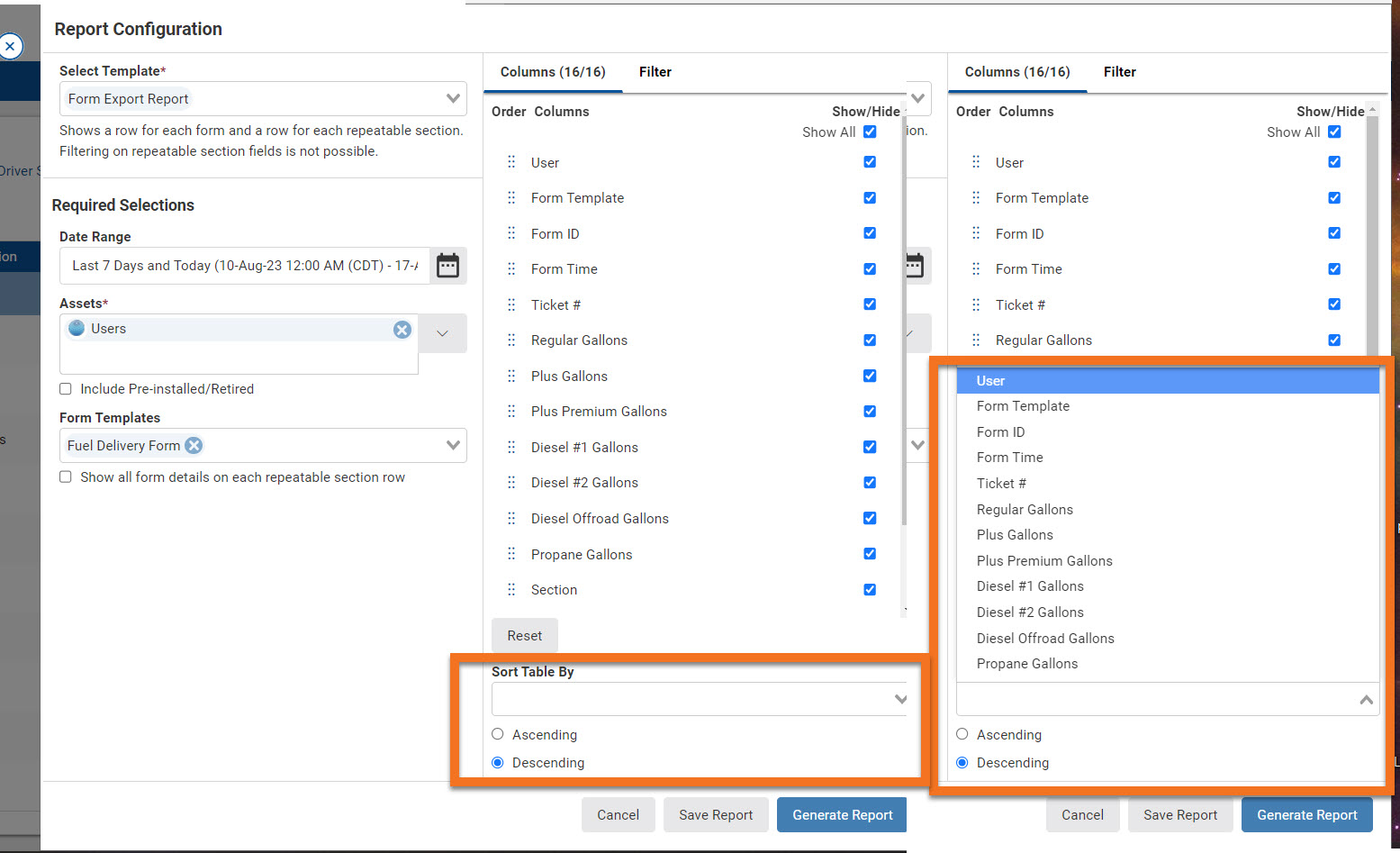Select Columns (16/16) tab in left panel

553,72
